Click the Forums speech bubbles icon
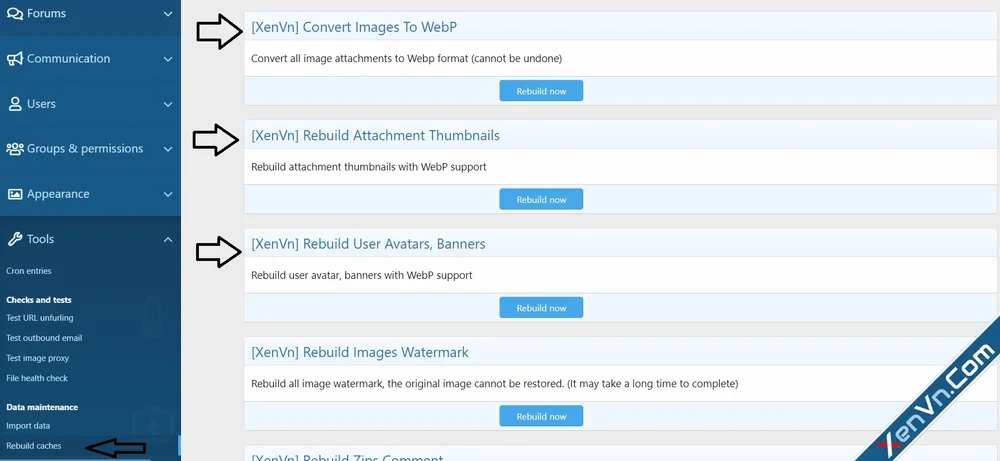The image size is (1000, 461). (15, 13)
